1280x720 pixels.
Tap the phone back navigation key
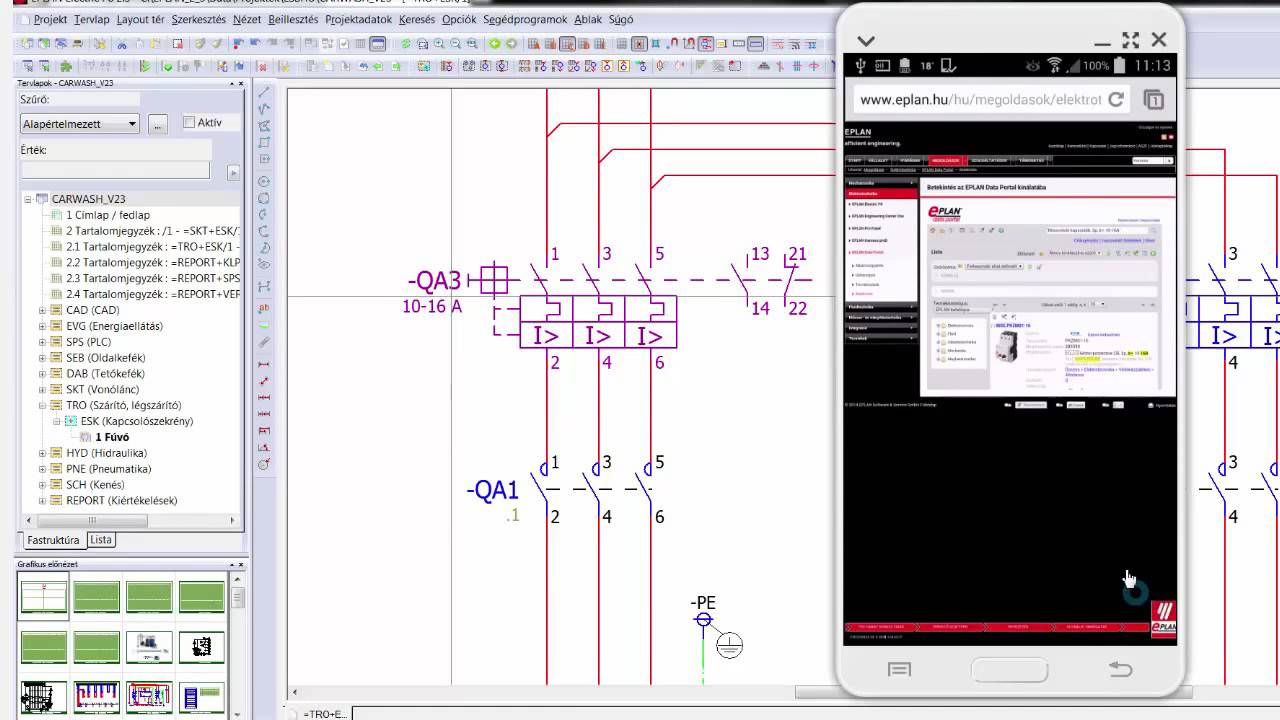(x=1120, y=669)
